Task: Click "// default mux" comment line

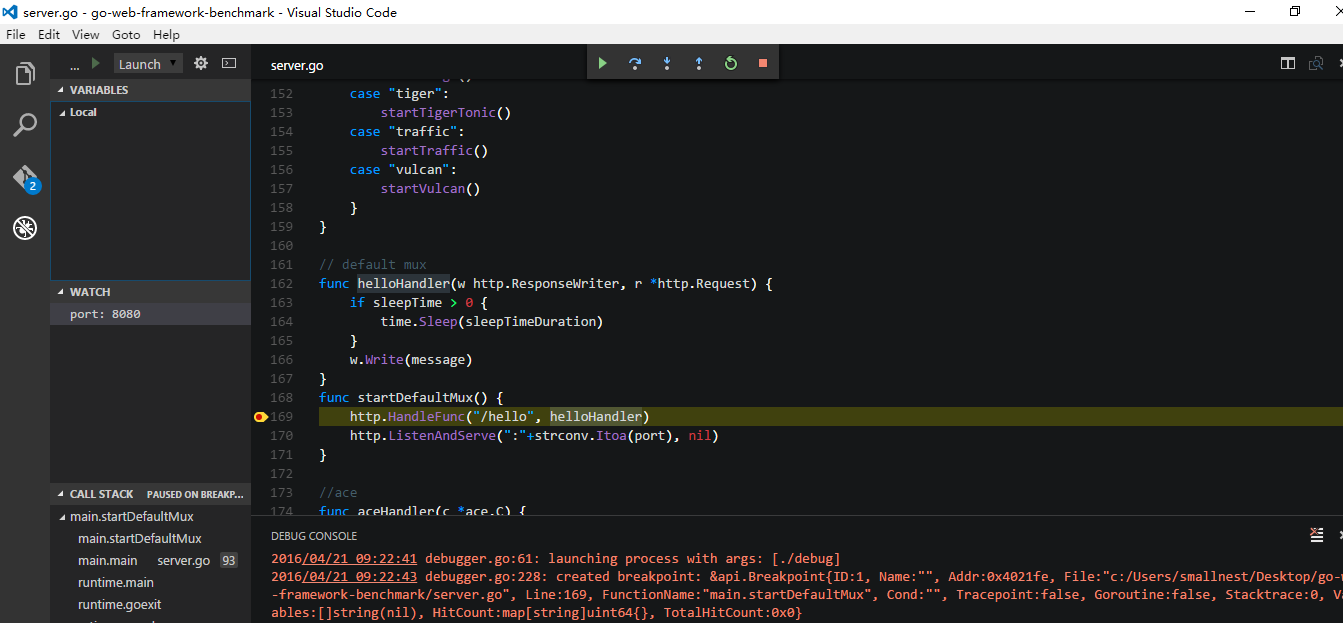Action: (x=373, y=265)
